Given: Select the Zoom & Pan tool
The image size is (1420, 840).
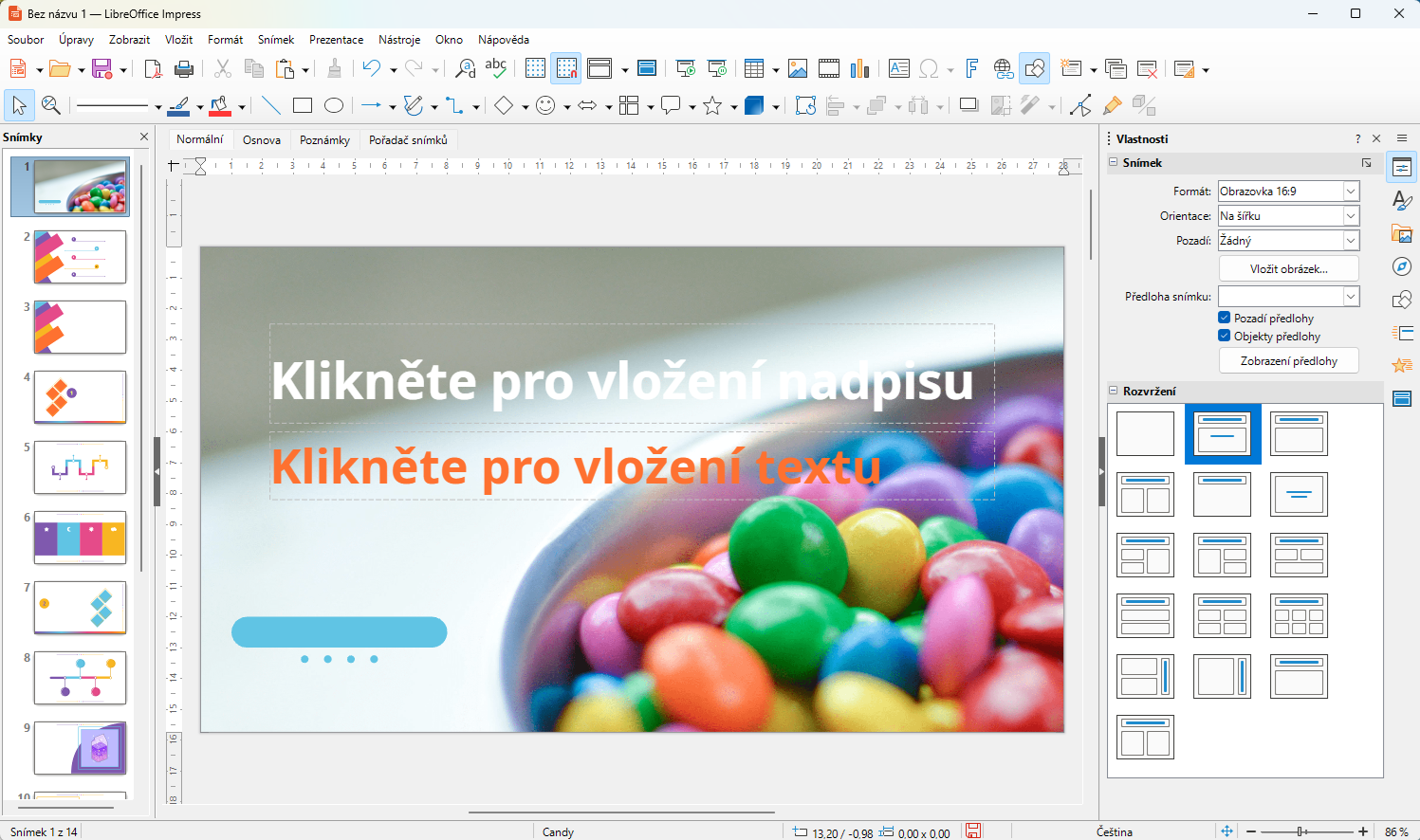Looking at the screenshot, I should pyautogui.click(x=51, y=105).
